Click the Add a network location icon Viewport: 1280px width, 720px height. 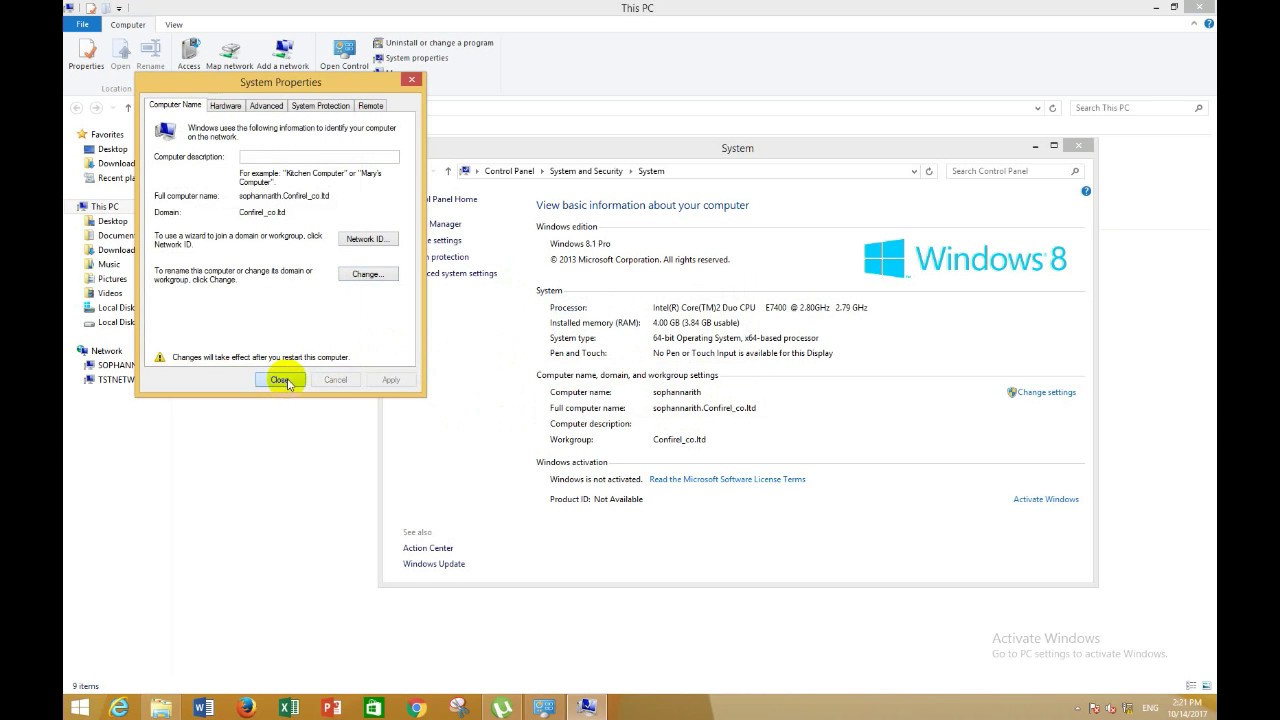(283, 54)
